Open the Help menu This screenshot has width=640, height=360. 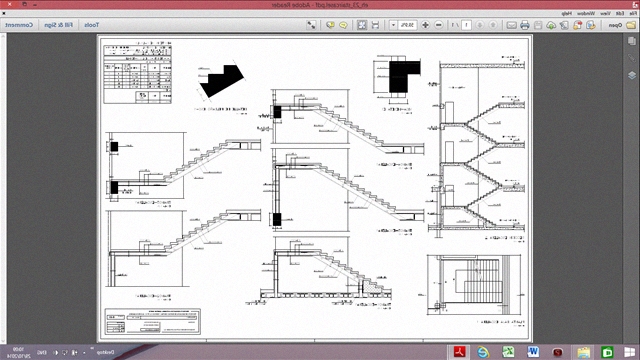click(567, 13)
